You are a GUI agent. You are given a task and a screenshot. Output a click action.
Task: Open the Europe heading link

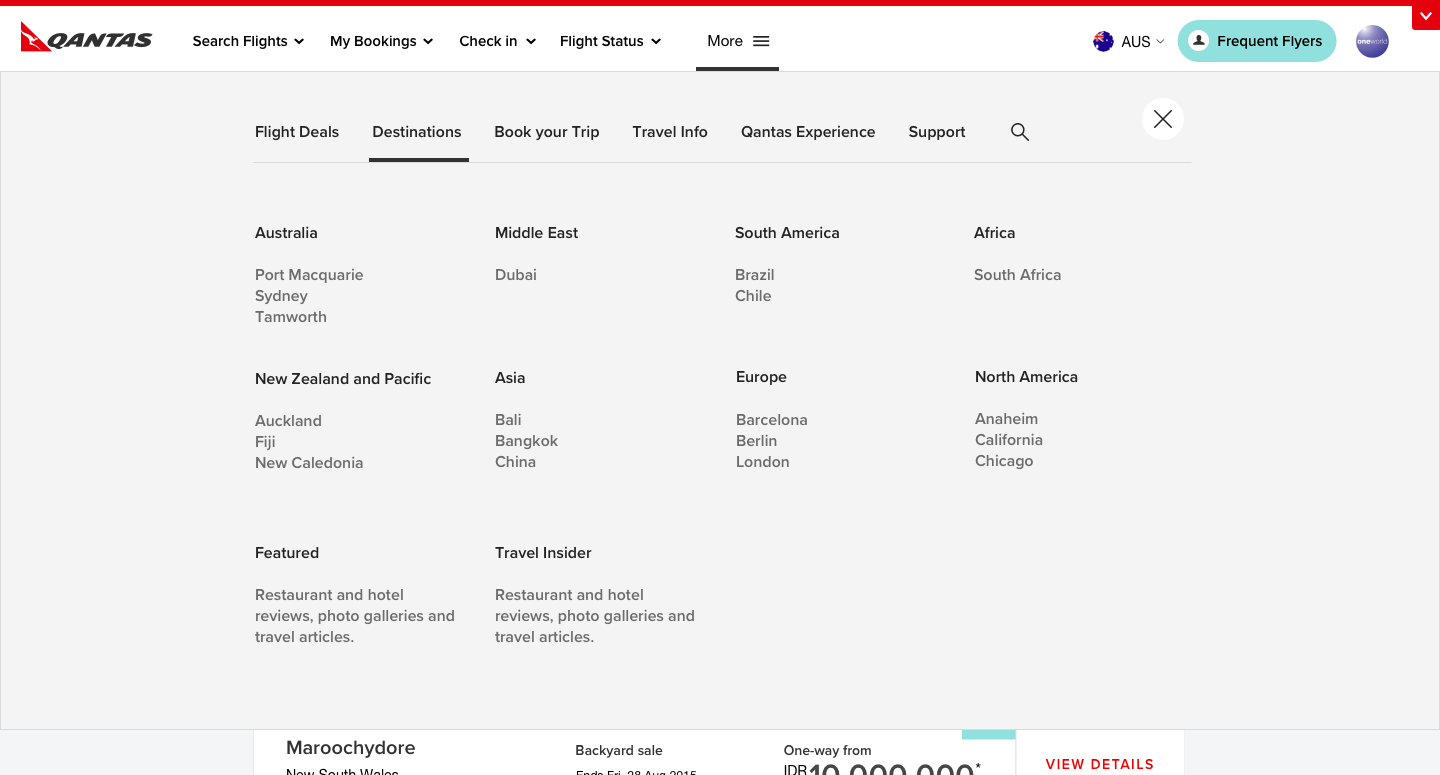761,377
